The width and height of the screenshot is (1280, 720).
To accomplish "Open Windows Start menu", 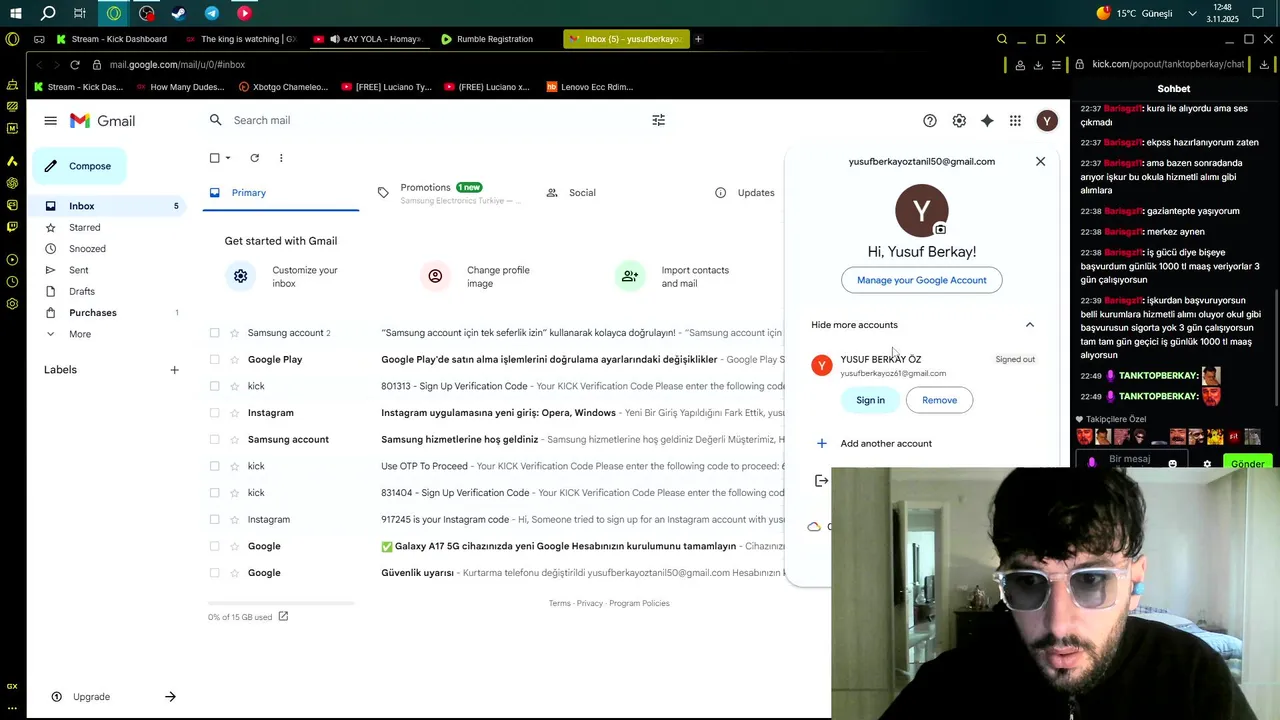I will 16,13.
